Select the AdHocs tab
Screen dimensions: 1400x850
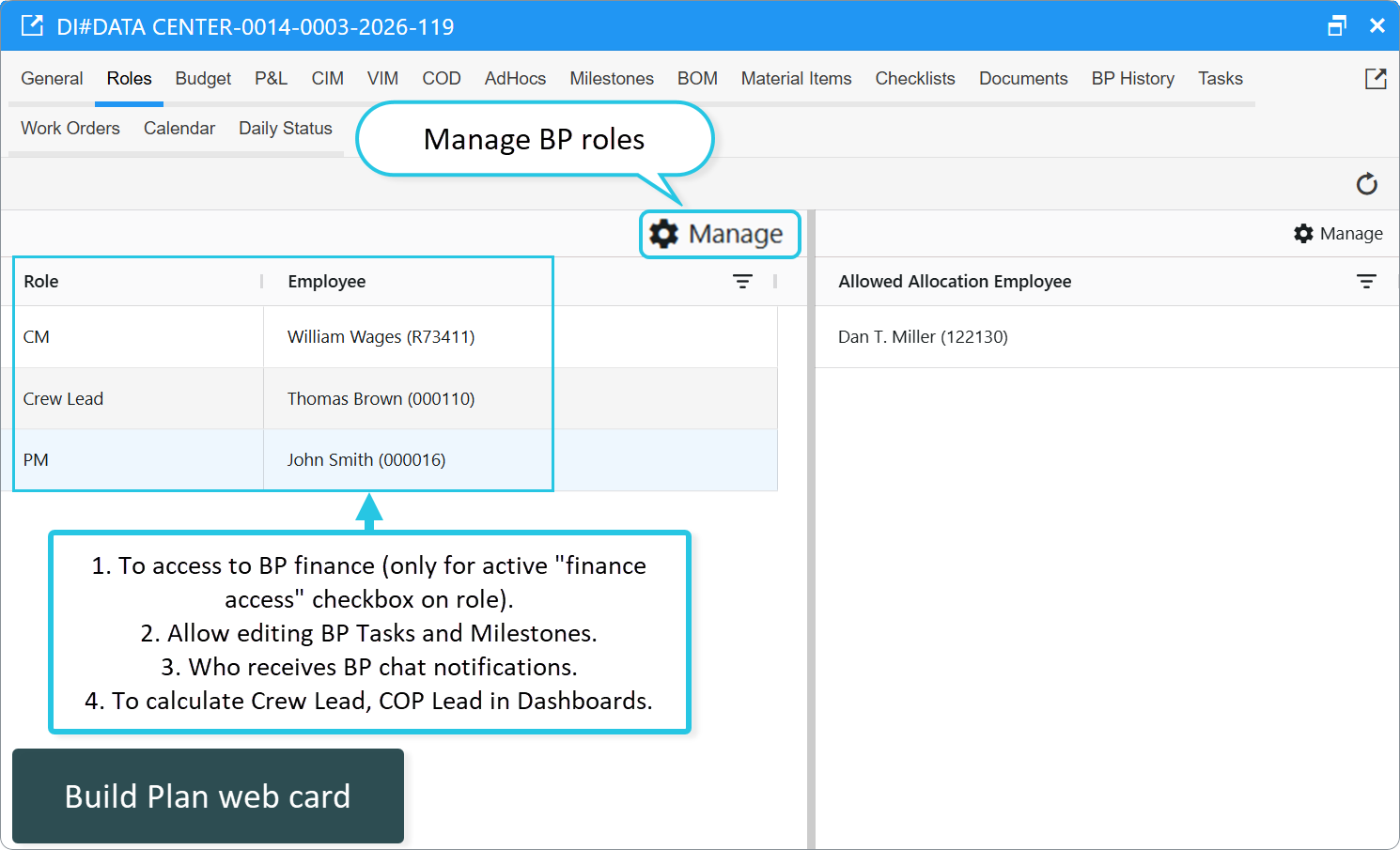click(515, 79)
